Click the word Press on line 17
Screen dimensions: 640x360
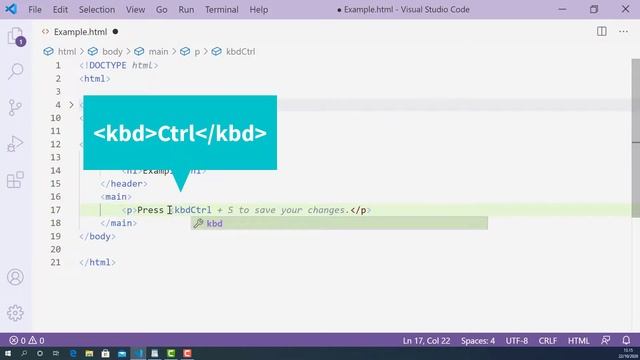[x=150, y=210]
